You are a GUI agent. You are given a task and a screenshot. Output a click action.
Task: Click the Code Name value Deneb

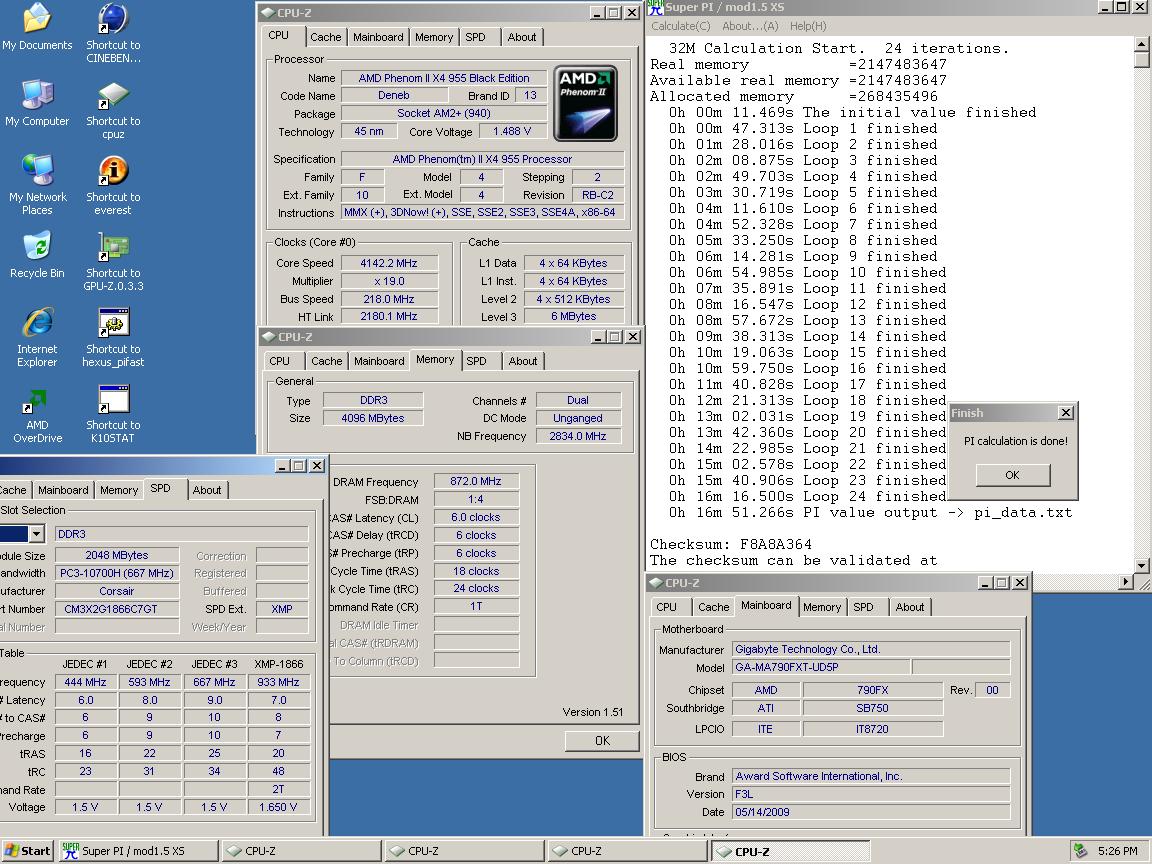coord(394,96)
